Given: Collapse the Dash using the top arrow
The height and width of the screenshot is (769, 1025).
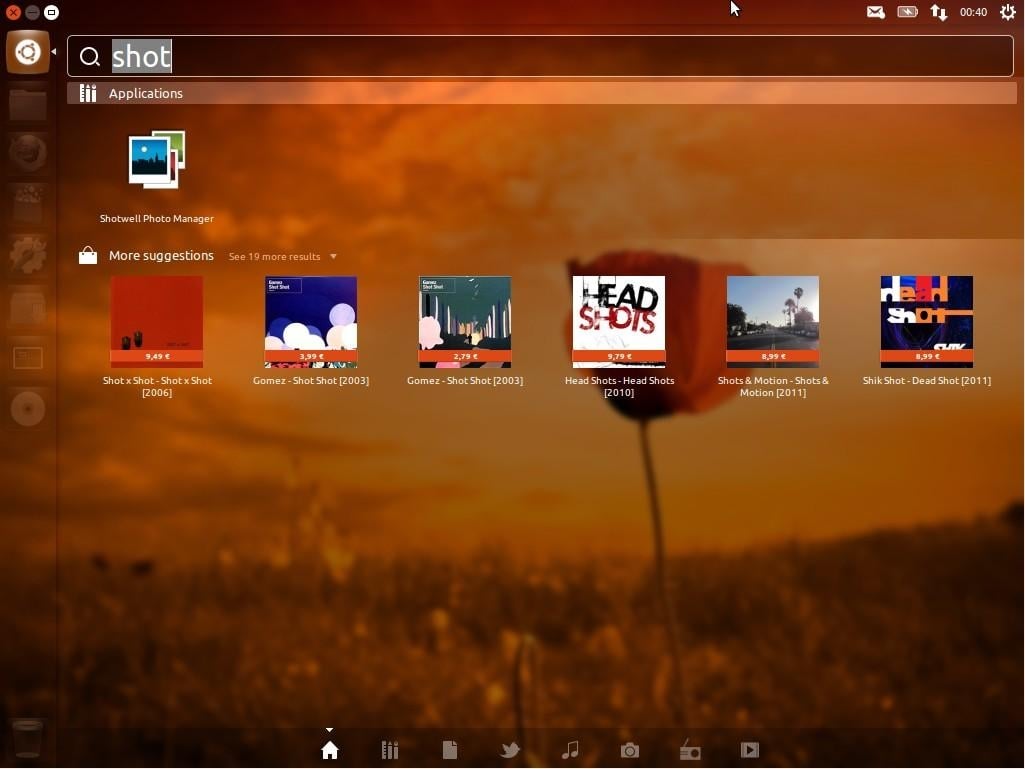Looking at the screenshot, I should [330, 729].
